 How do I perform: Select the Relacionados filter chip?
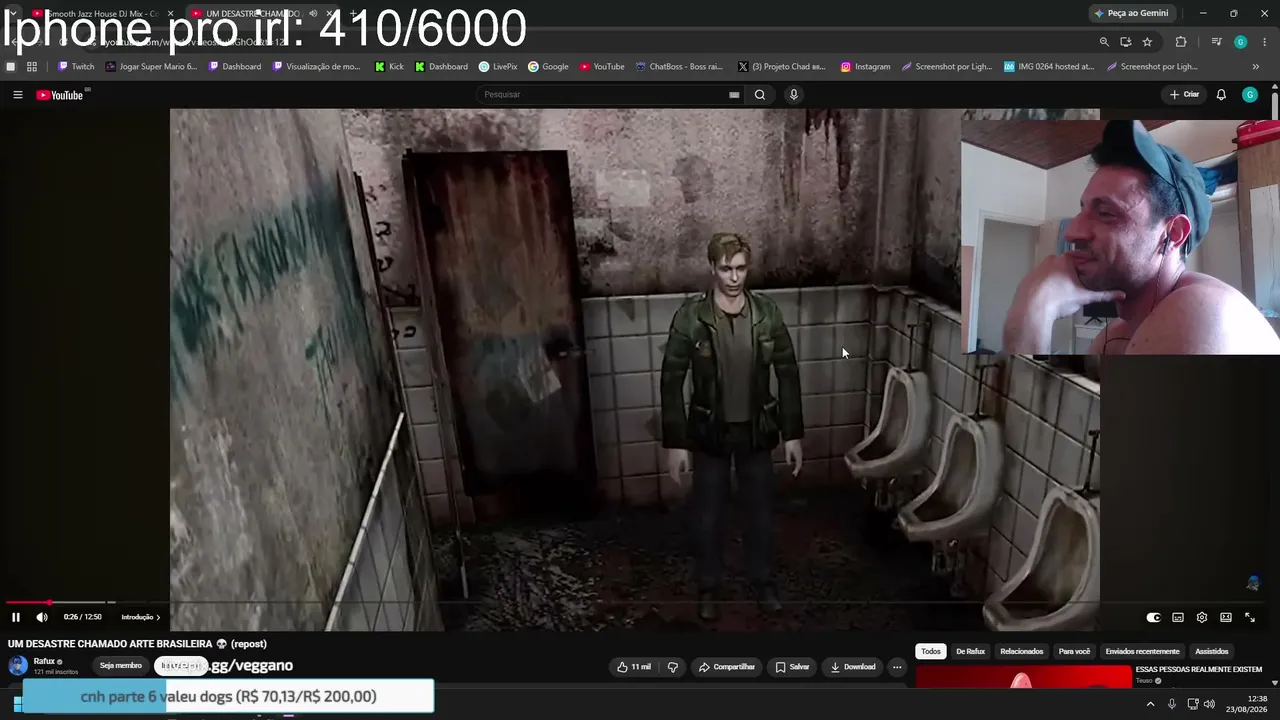point(1022,652)
